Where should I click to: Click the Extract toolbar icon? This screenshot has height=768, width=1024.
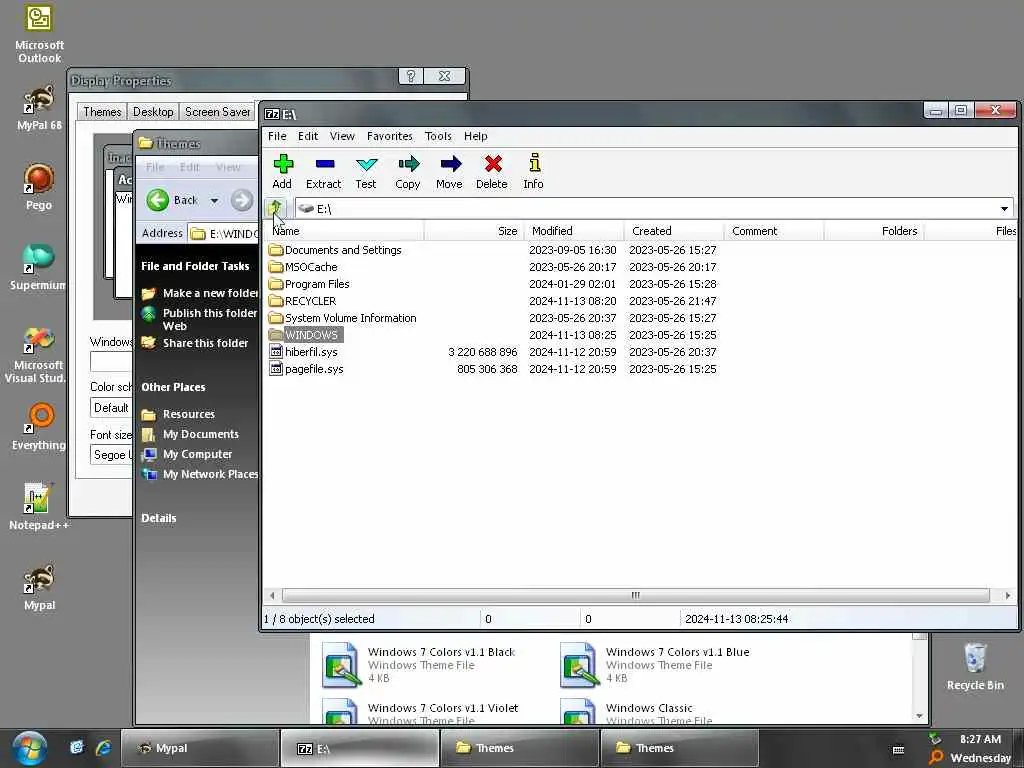coord(324,172)
